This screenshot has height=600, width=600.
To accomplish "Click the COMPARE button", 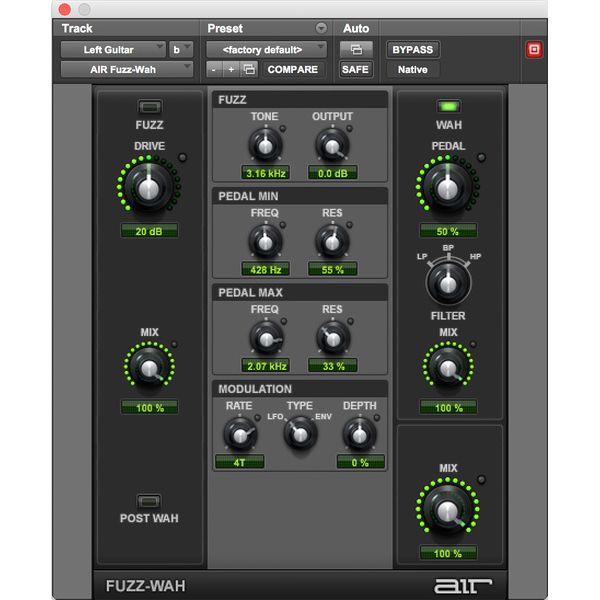I will click(x=293, y=70).
